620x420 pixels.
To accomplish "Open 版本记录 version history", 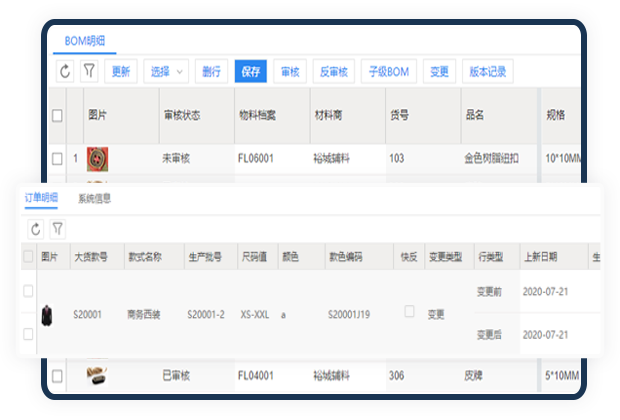I will pyautogui.click(x=488, y=72).
